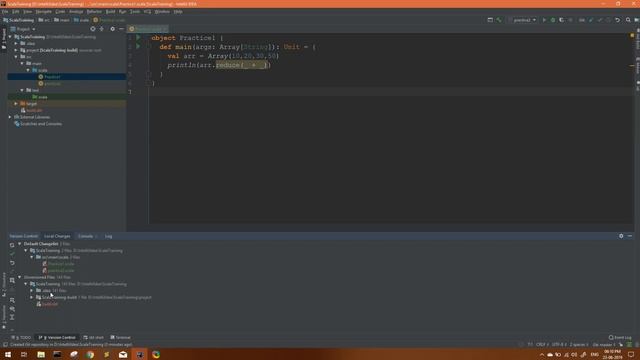Click the yellow inspection indicator at editor top right
The image size is (640, 360).
coord(632,36)
